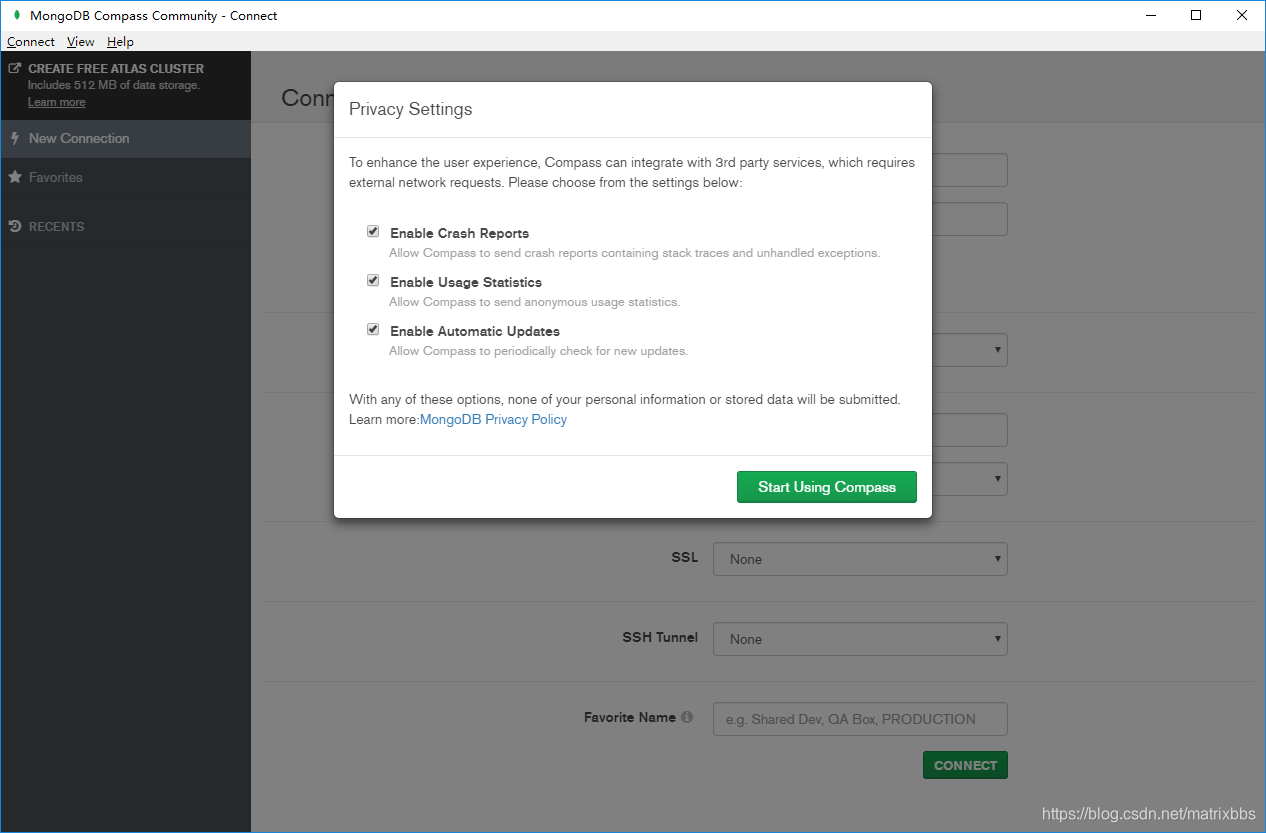
Task: Click the Enable Crash Reports label
Action: pyautogui.click(x=459, y=233)
